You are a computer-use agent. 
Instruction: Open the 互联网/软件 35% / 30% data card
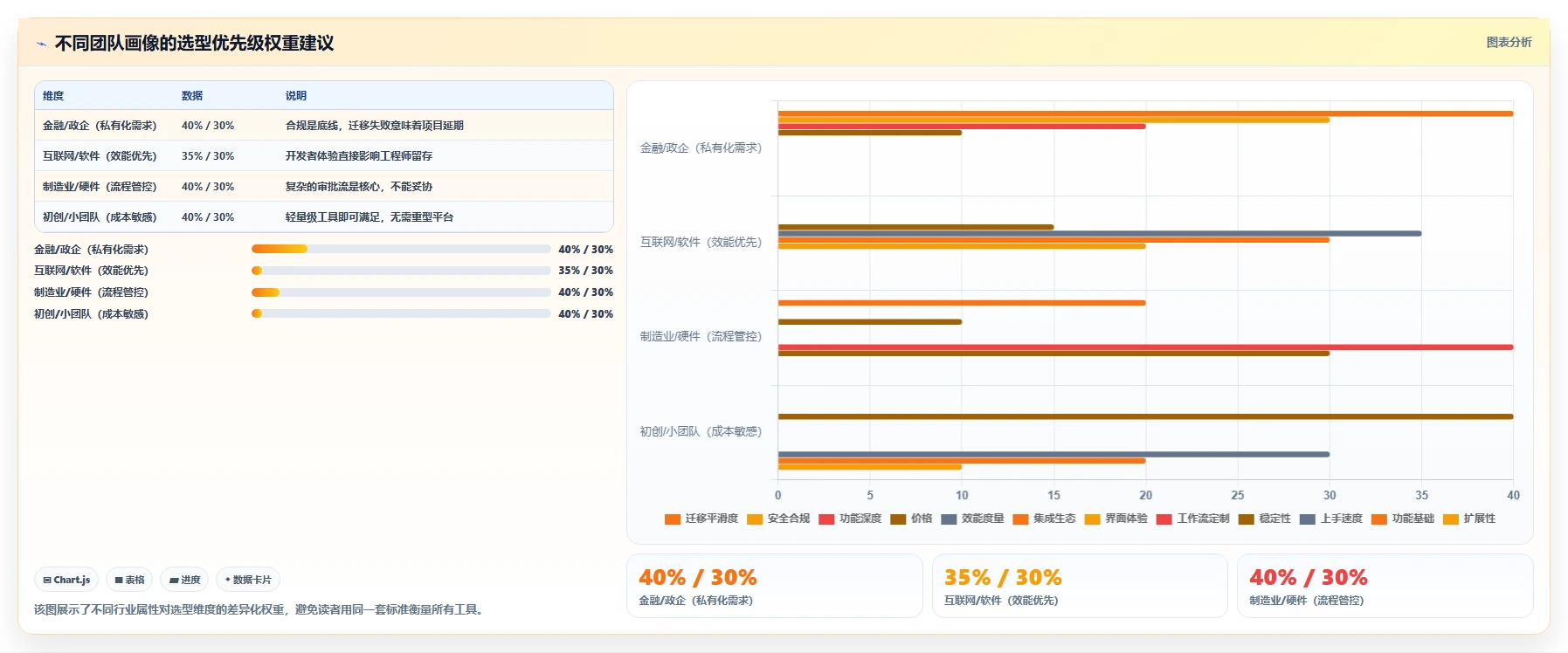point(1080,586)
